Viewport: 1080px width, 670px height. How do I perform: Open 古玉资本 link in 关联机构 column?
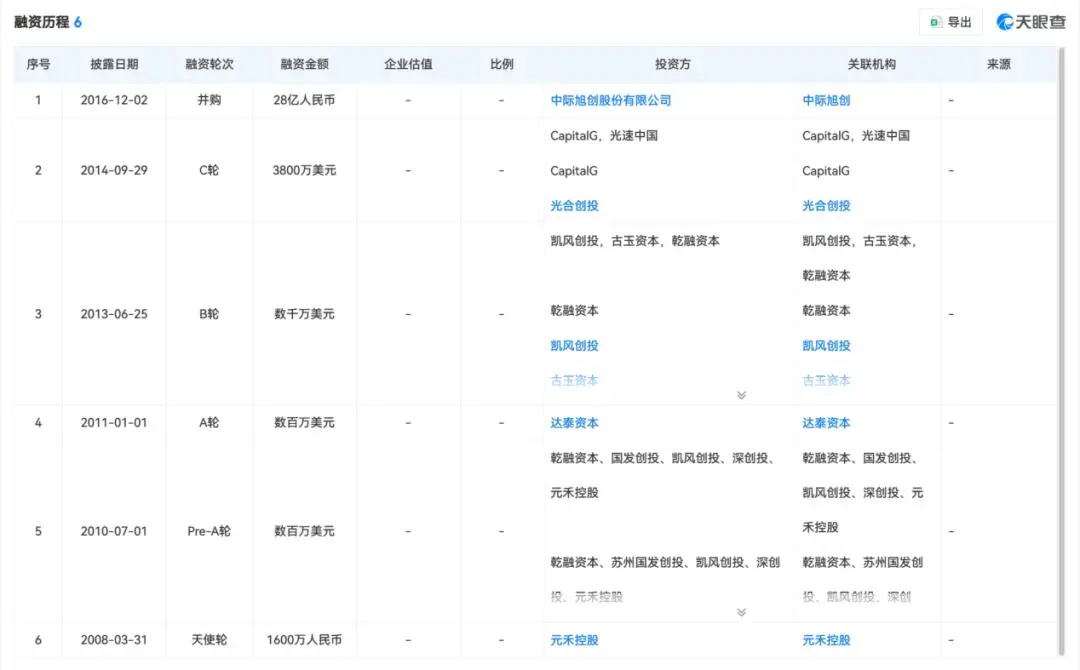(826, 380)
